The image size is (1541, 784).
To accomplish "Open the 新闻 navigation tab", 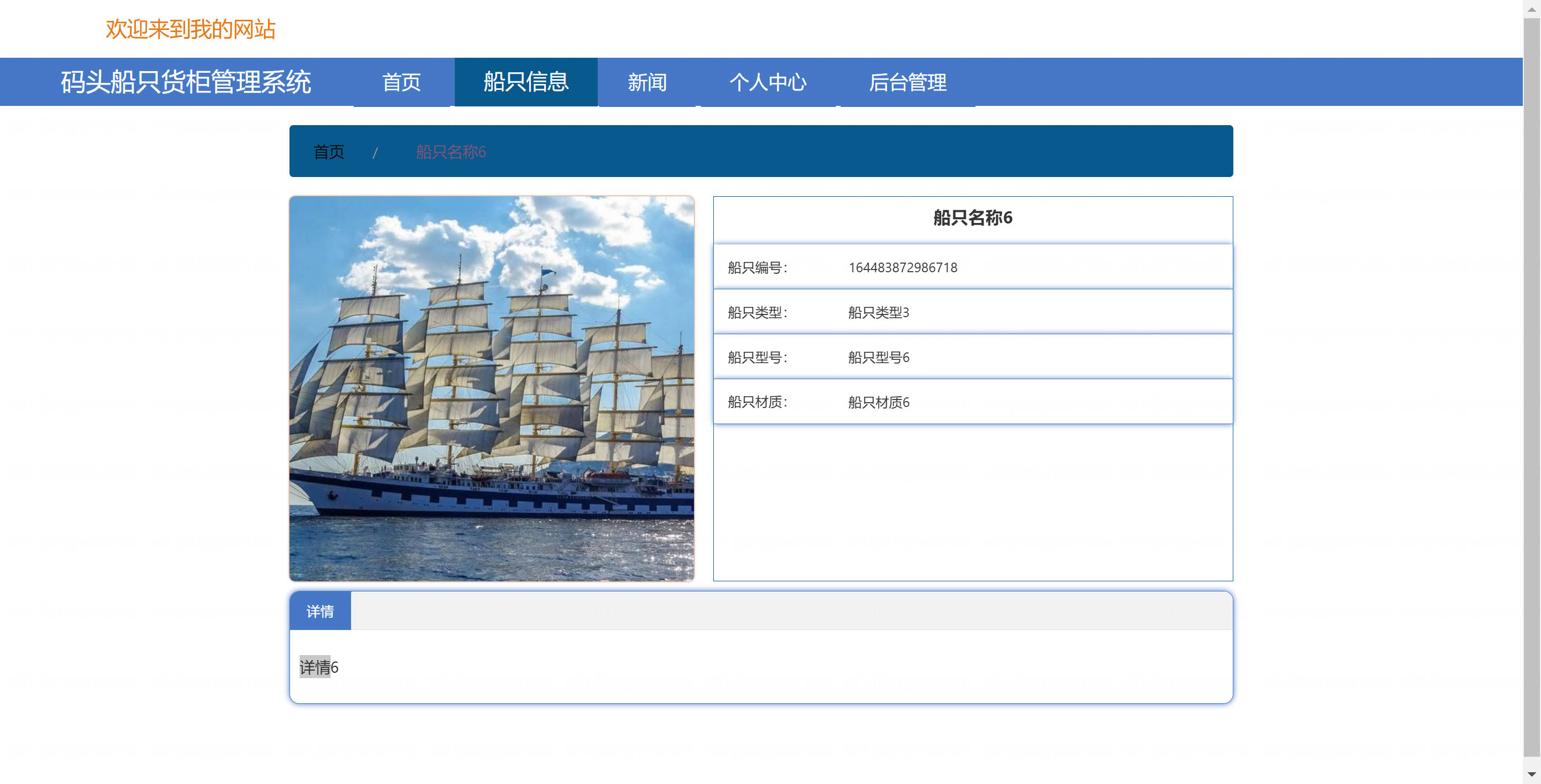I will click(647, 82).
